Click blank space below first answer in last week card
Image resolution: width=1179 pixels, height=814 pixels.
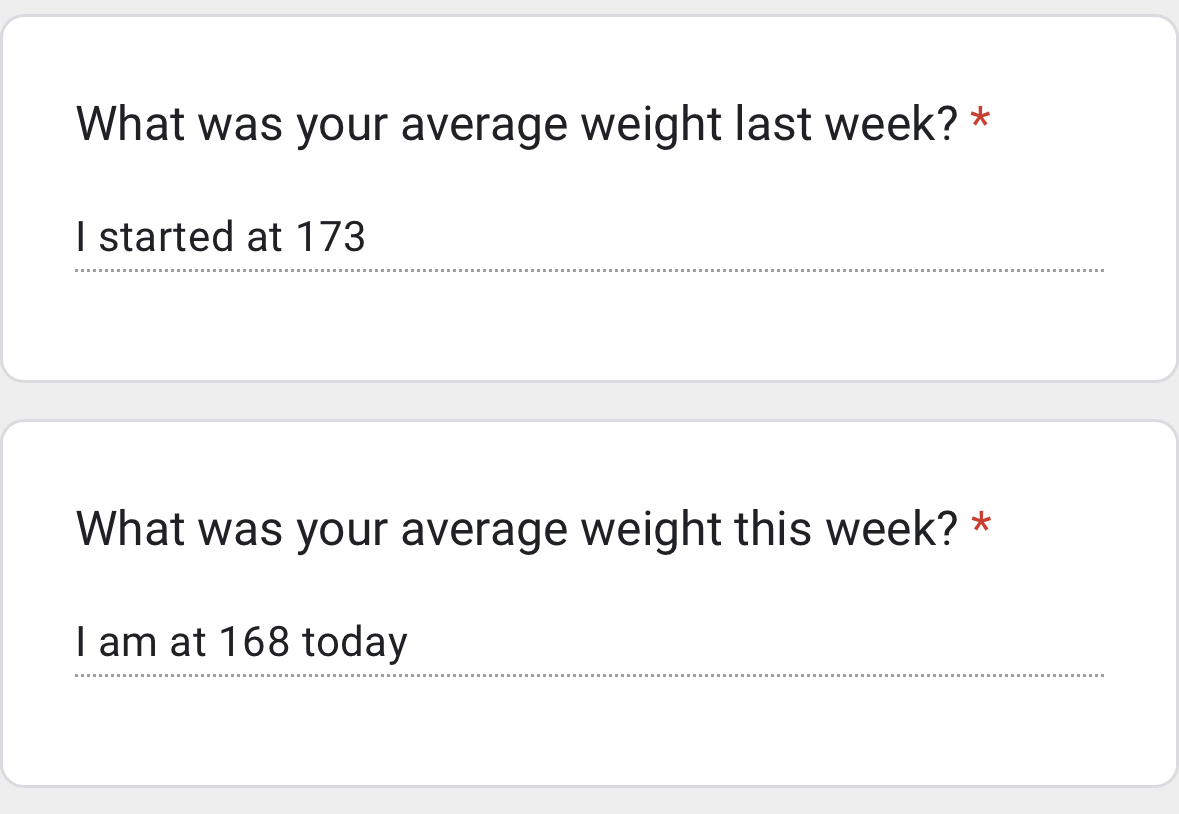click(590, 325)
